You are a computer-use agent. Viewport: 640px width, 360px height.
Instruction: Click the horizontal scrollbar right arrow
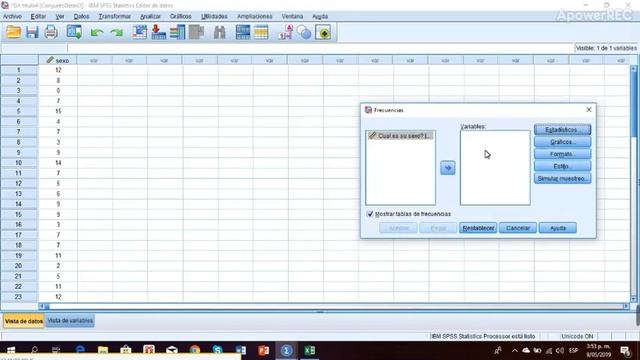626,306
